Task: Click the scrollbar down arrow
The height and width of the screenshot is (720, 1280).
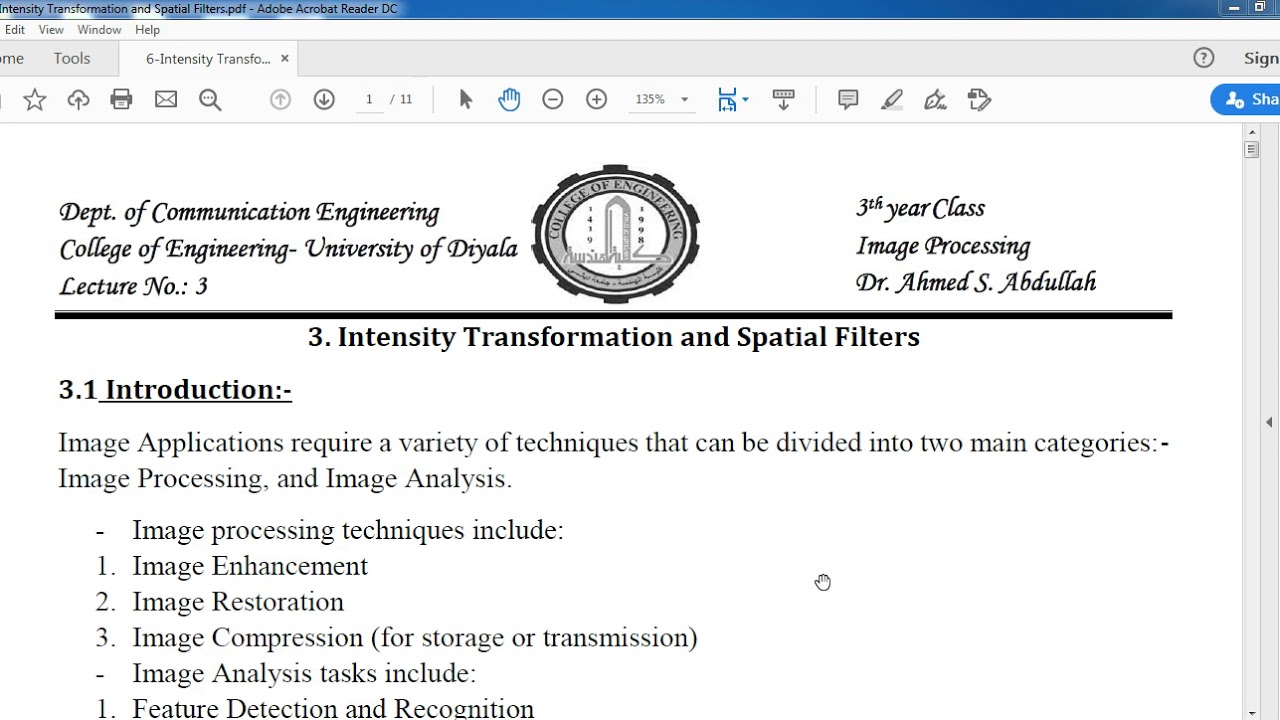Action: [x=1252, y=713]
